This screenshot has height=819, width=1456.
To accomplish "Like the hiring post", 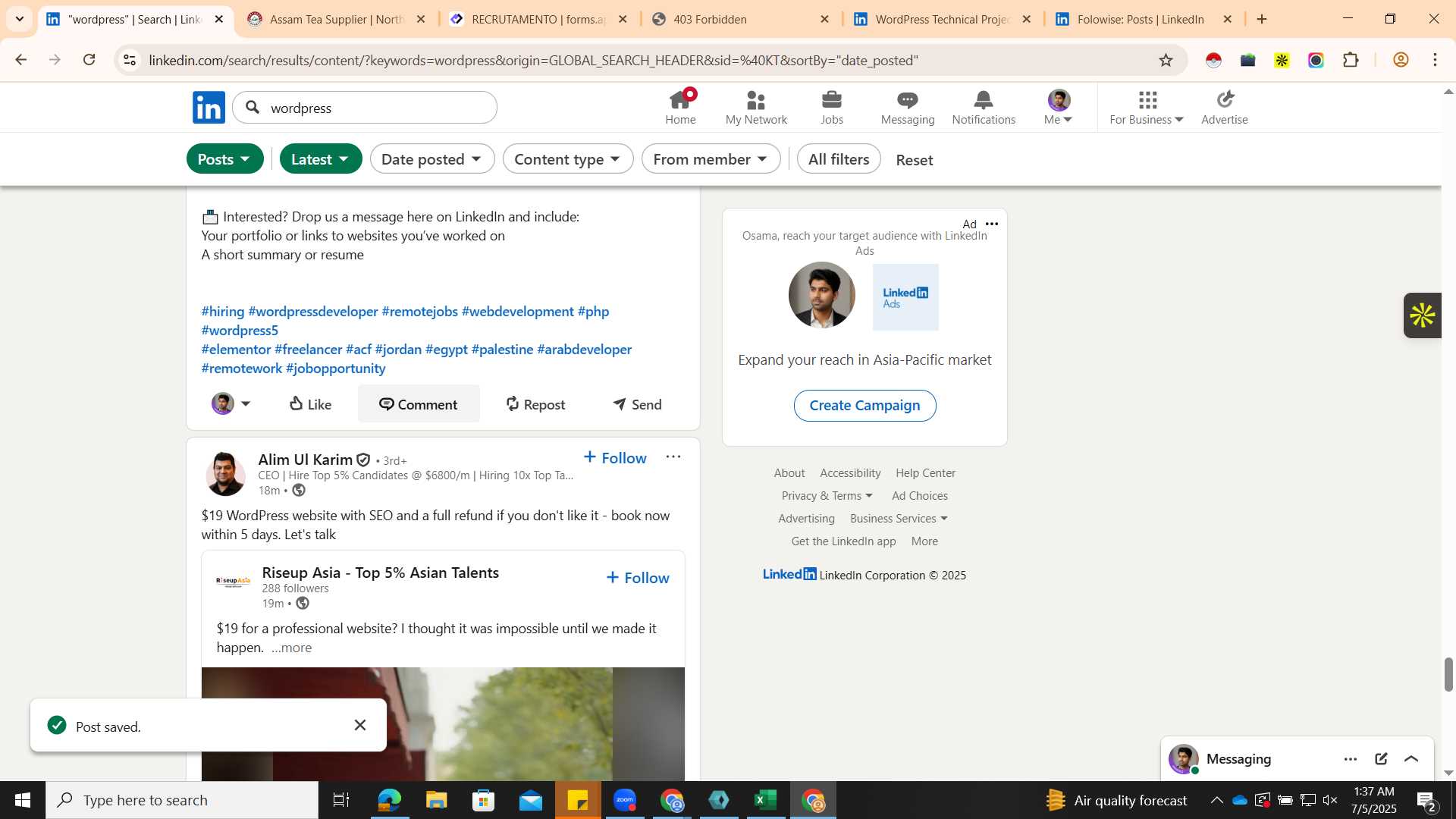I will tap(310, 404).
